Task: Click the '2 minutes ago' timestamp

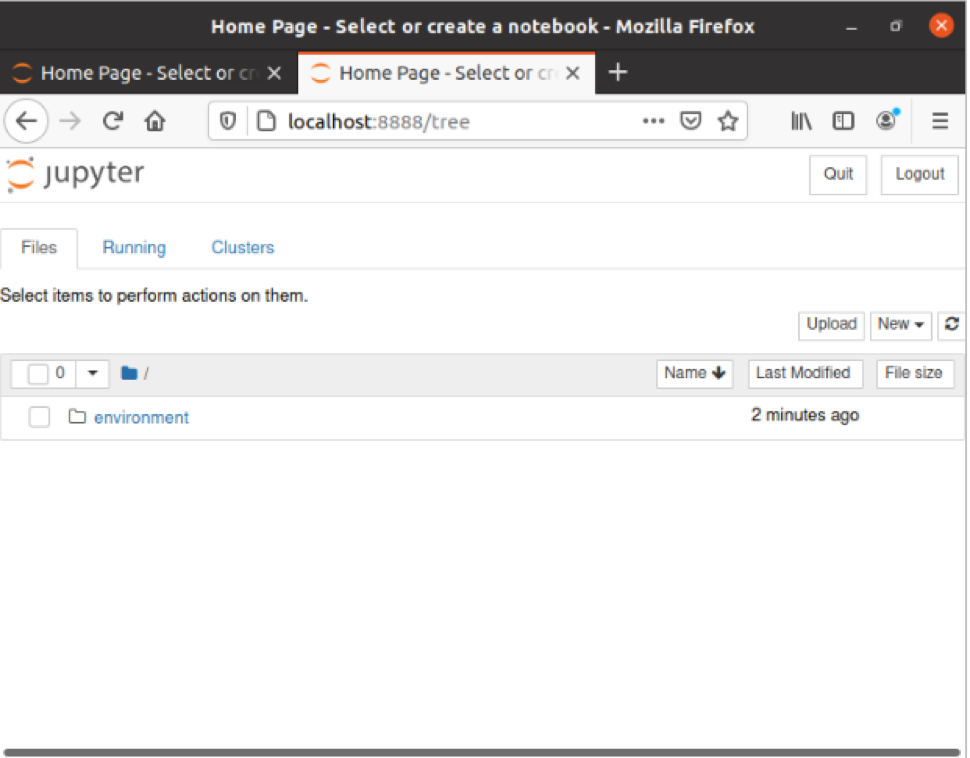Action: coord(805,415)
